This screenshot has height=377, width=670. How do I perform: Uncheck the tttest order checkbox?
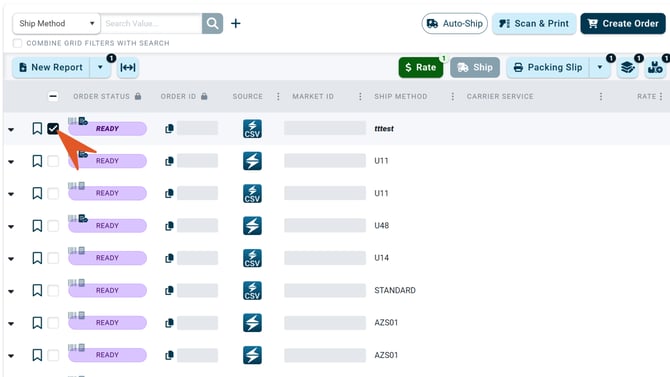[x=53, y=128]
